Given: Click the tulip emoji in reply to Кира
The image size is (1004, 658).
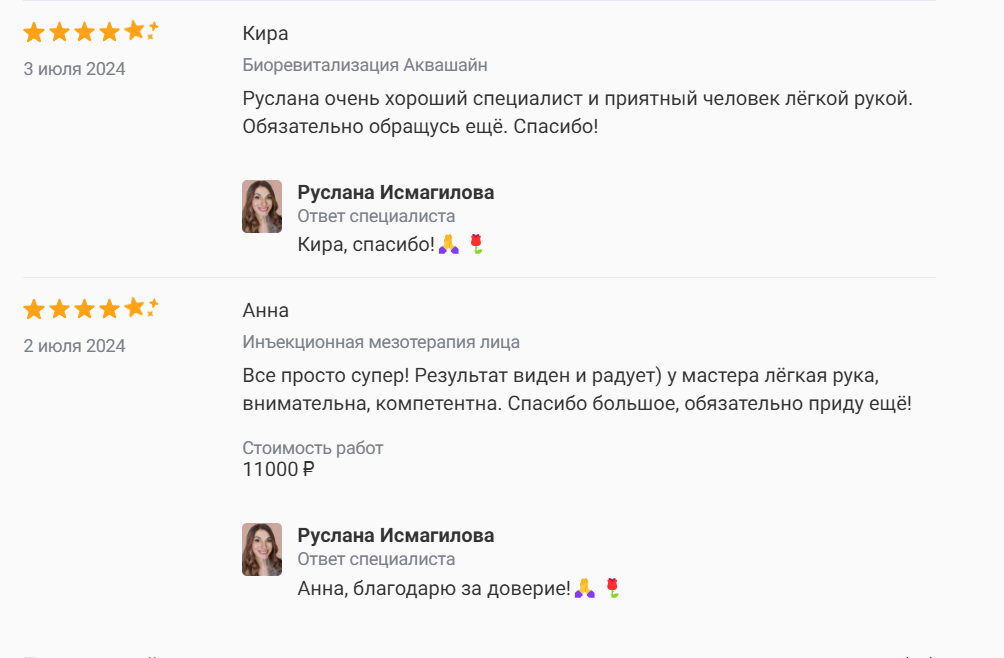Looking at the screenshot, I should click(478, 245).
